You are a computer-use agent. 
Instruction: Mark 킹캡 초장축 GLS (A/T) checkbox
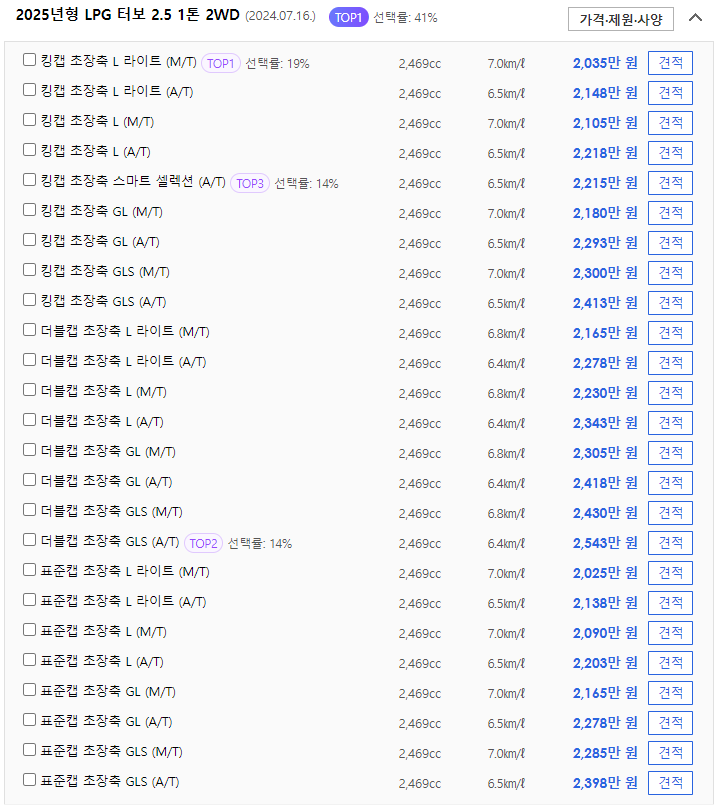click(29, 300)
